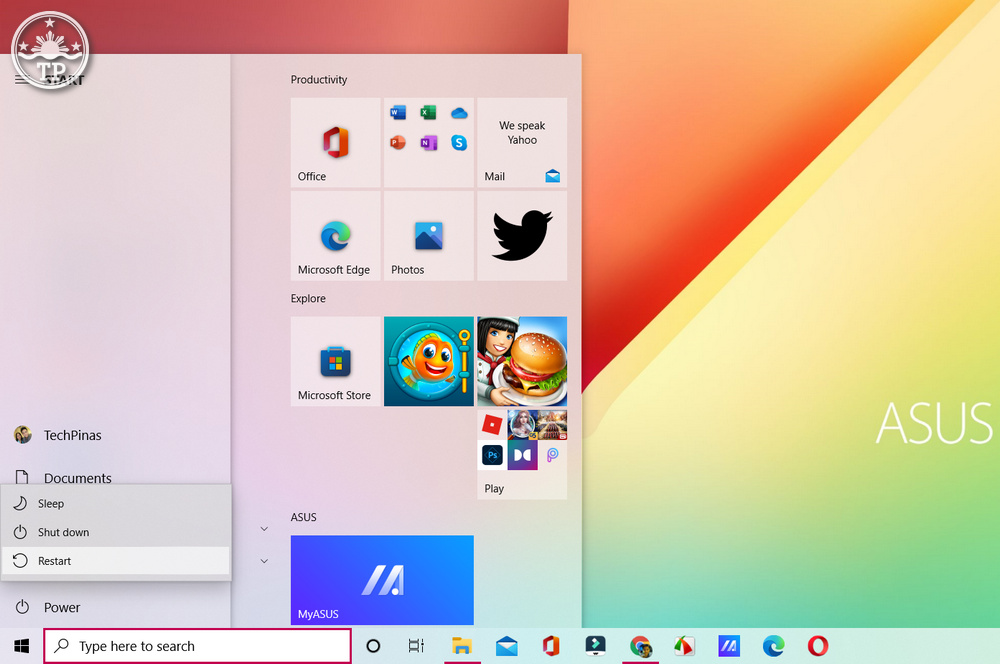Open the Microsoft Store tile
Screen dimensions: 1000x664
click(335, 361)
